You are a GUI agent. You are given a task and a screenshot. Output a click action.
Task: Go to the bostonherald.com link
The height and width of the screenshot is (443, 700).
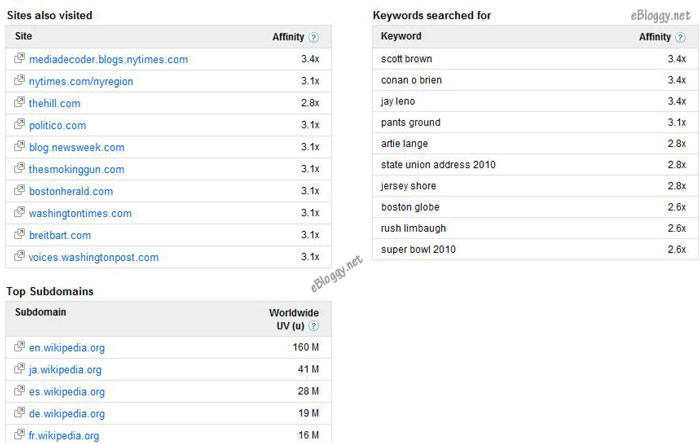pos(71,191)
